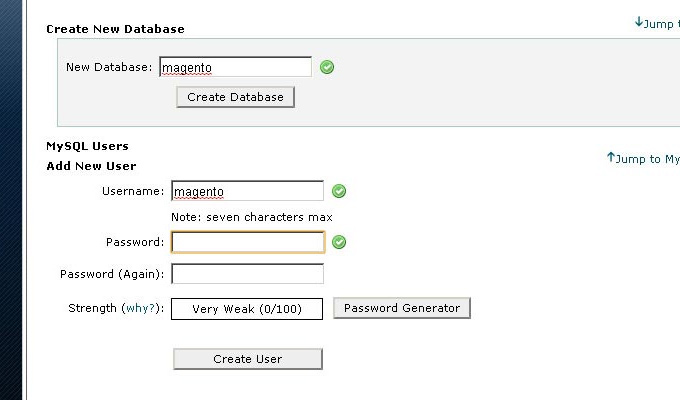Click the Create Database button

pos(235,97)
